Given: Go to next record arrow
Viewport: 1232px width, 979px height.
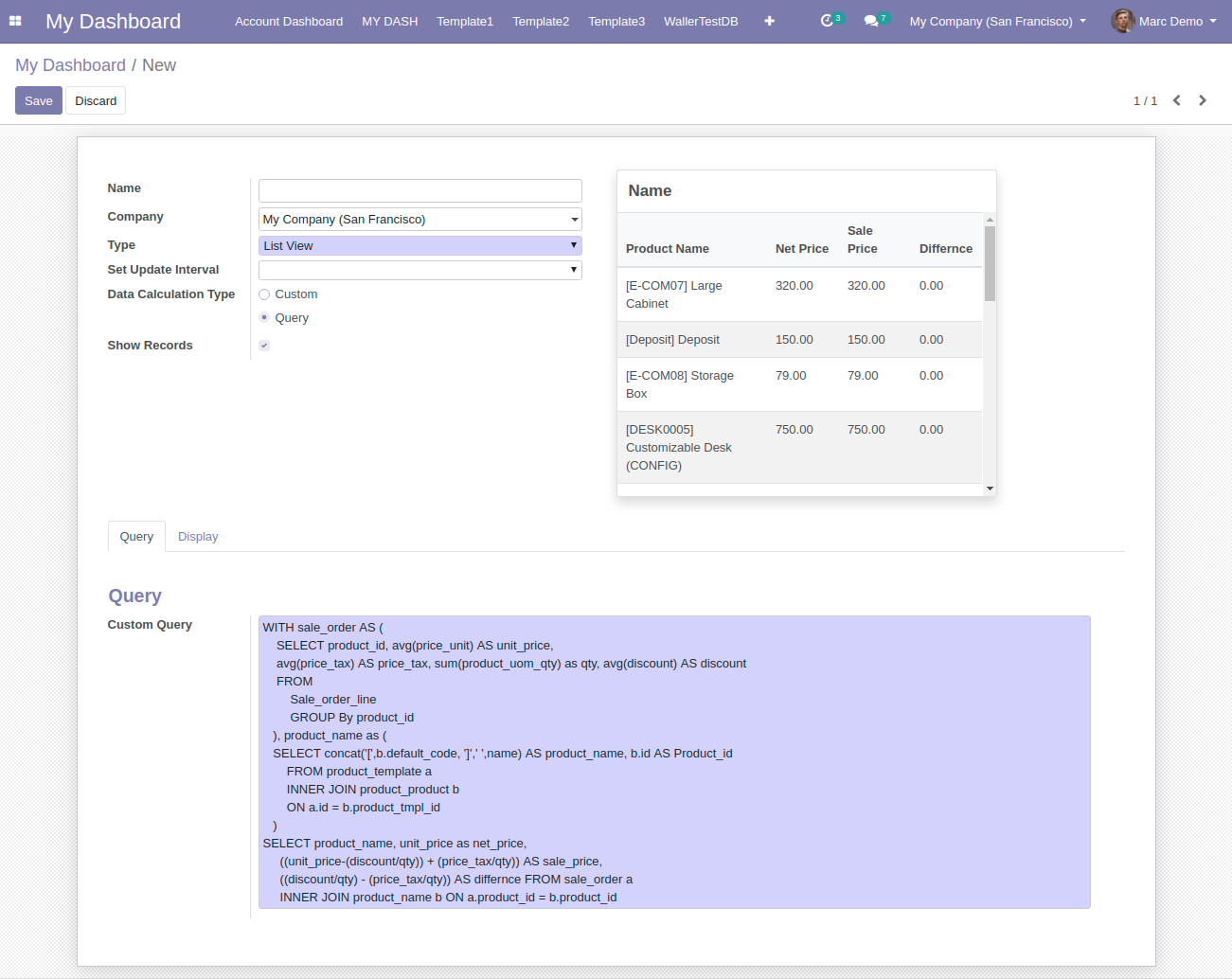Looking at the screenshot, I should (1203, 100).
